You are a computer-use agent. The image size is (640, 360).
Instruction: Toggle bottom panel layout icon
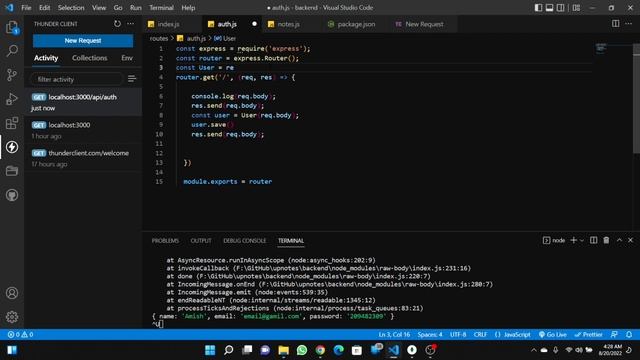coord(549,8)
